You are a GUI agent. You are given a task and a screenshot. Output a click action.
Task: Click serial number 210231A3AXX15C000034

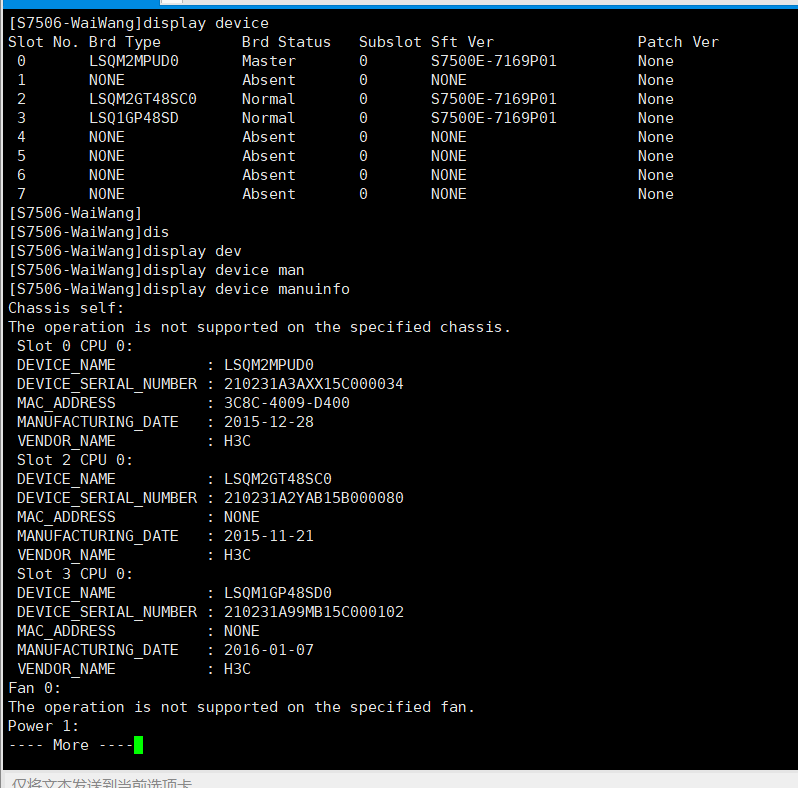tap(313, 384)
